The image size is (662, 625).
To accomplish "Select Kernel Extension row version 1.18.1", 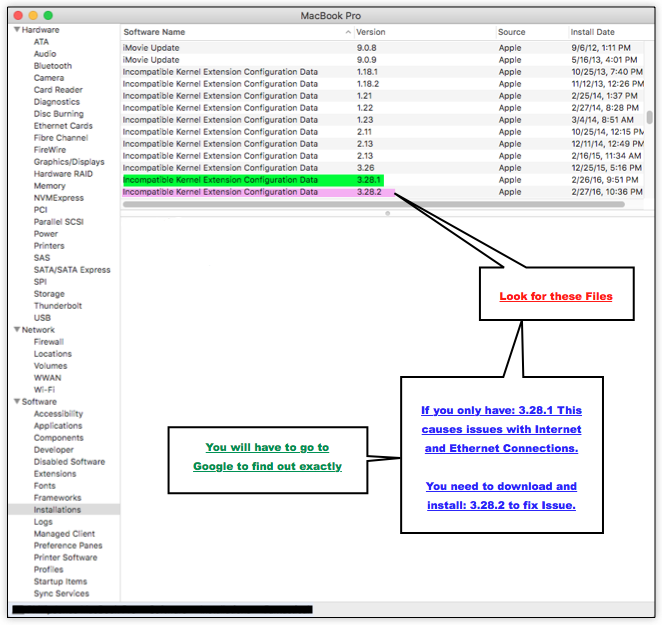I will [x=383, y=72].
